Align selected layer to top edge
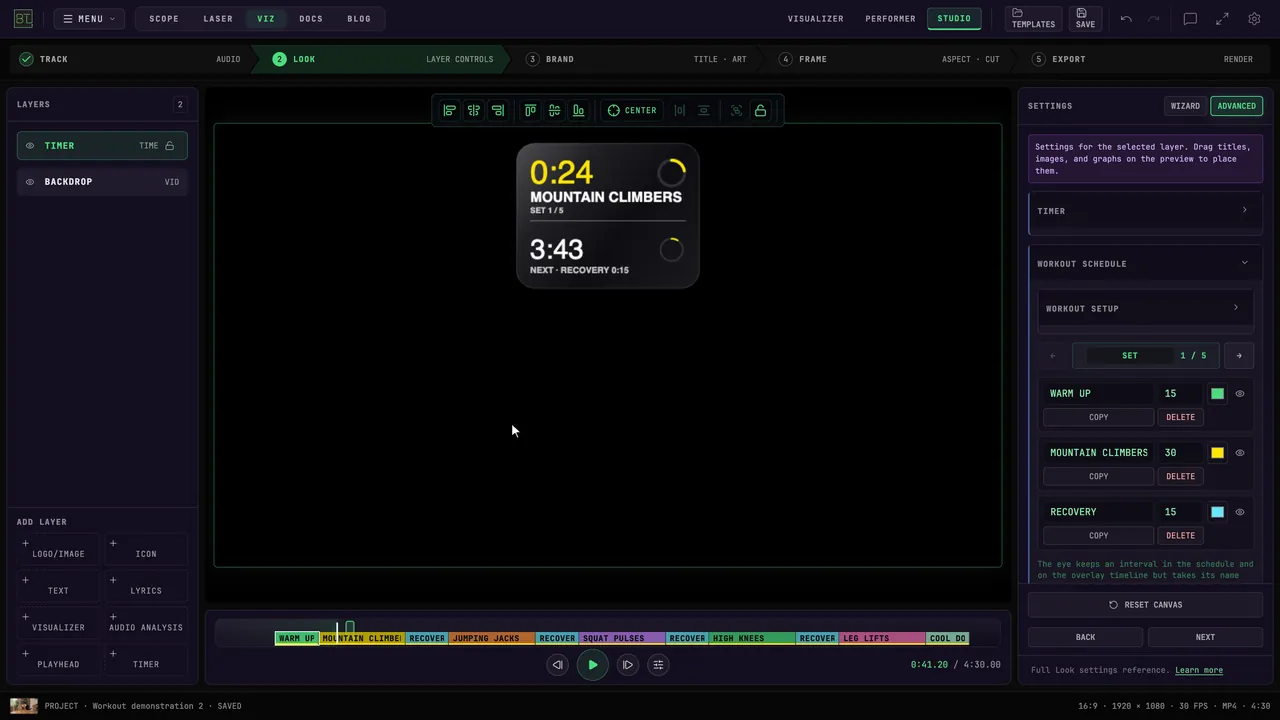 click(530, 110)
